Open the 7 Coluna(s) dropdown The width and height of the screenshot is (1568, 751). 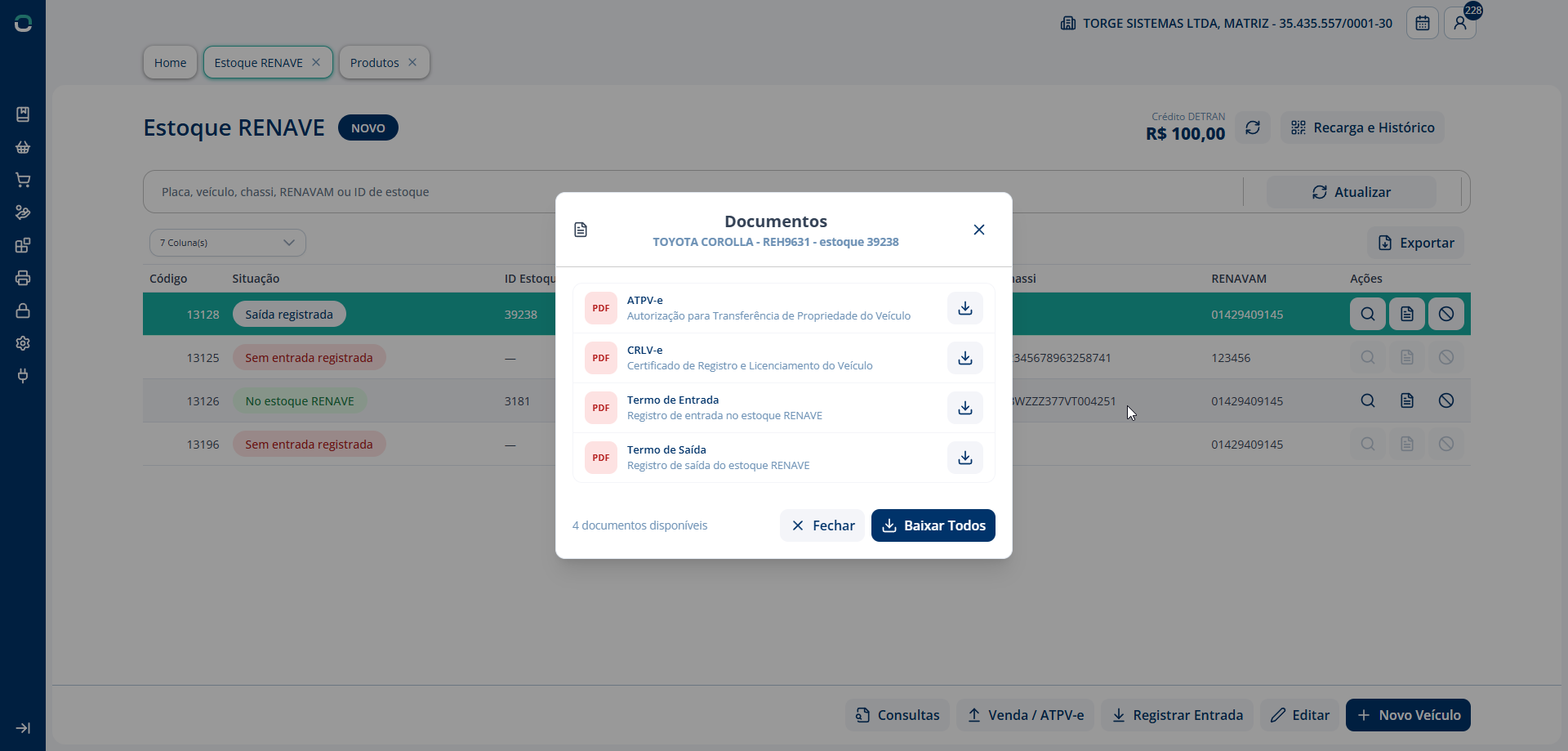(228, 243)
